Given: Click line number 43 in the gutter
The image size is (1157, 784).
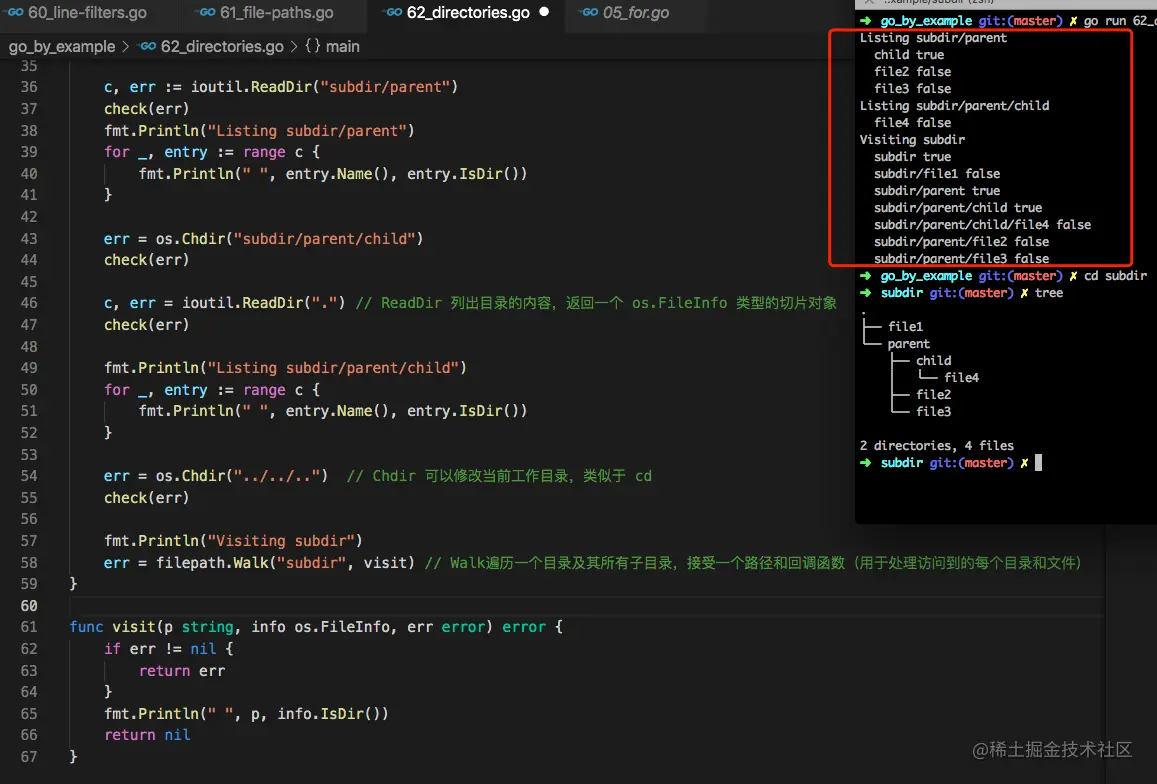Looking at the screenshot, I should (x=29, y=238).
